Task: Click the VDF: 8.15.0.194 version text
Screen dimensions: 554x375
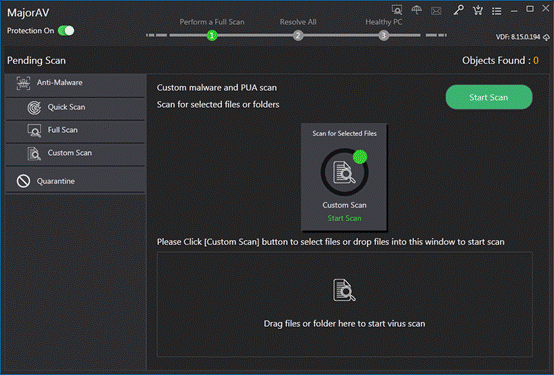Action: 518,37
